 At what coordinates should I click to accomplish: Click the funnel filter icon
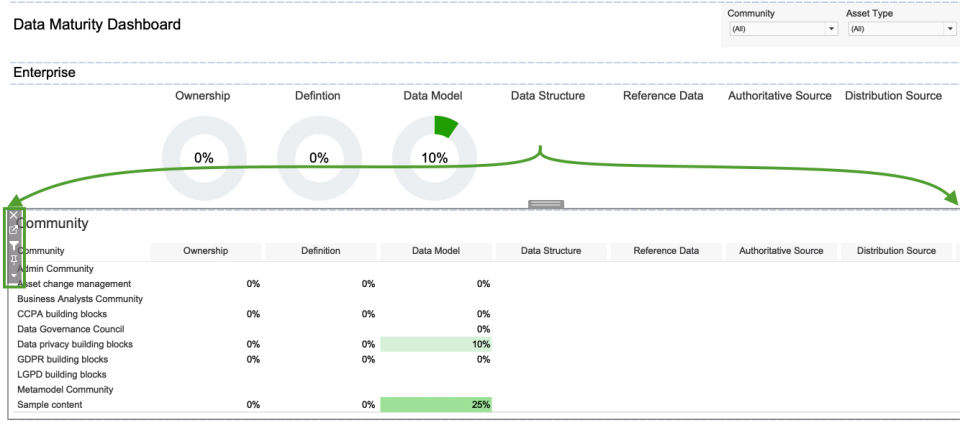coord(14,245)
